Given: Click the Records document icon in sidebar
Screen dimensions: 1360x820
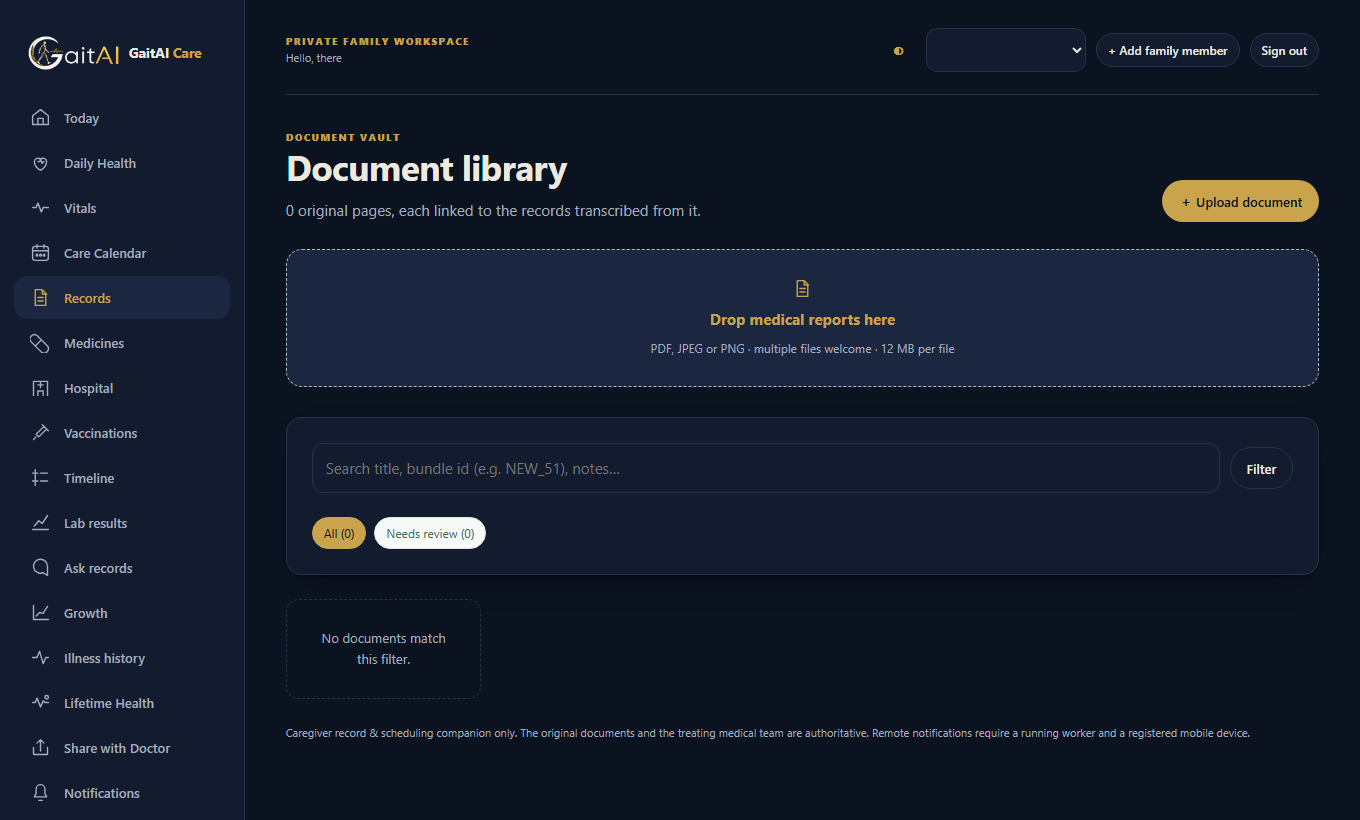Looking at the screenshot, I should pos(40,298).
